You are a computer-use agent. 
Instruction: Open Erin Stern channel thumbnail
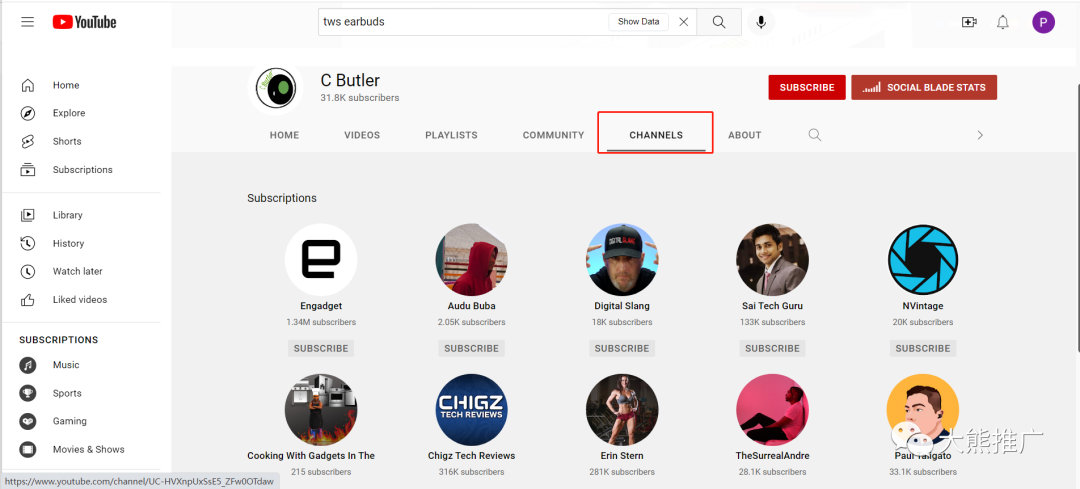pos(622,410)
